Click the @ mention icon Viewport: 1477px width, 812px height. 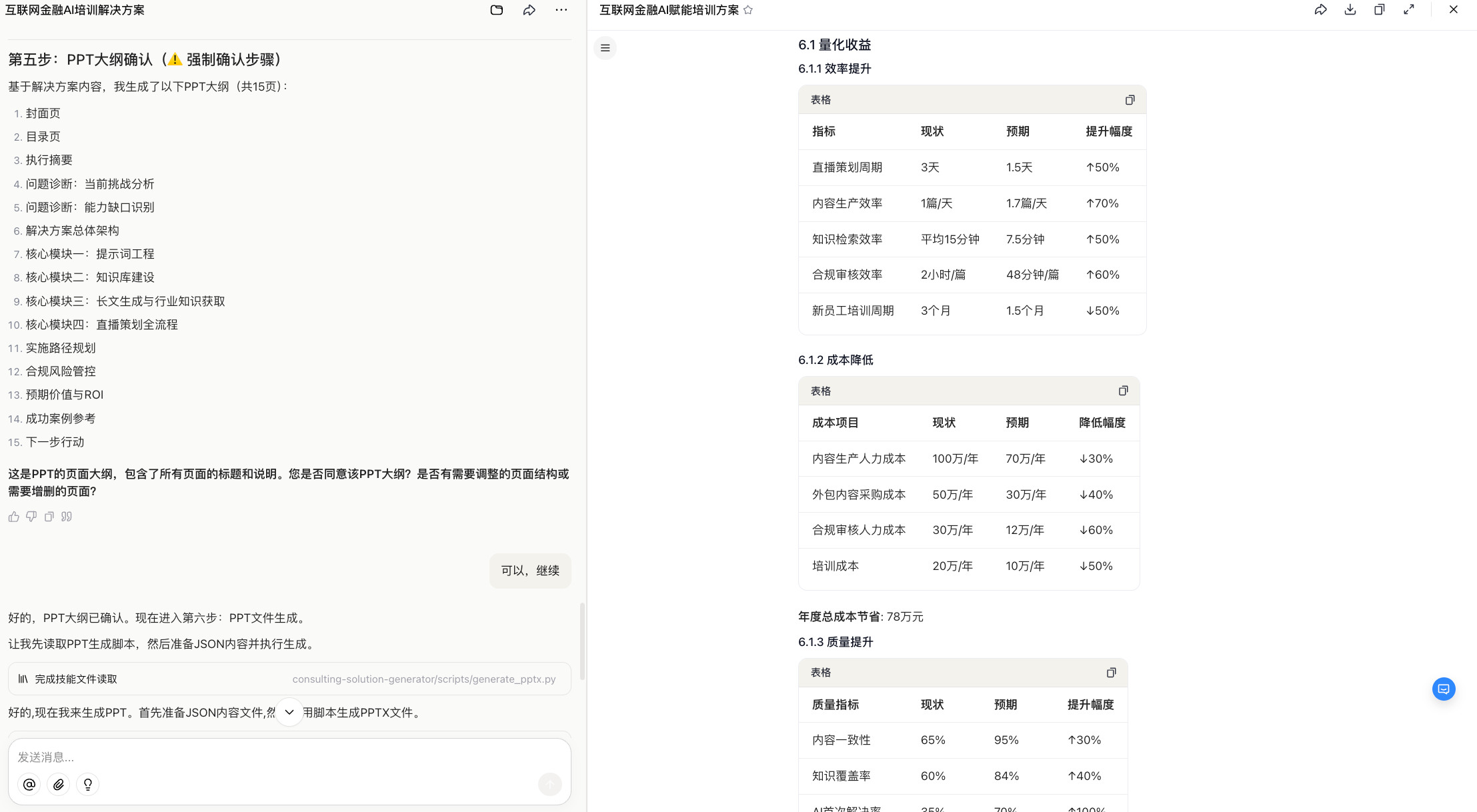29,785
